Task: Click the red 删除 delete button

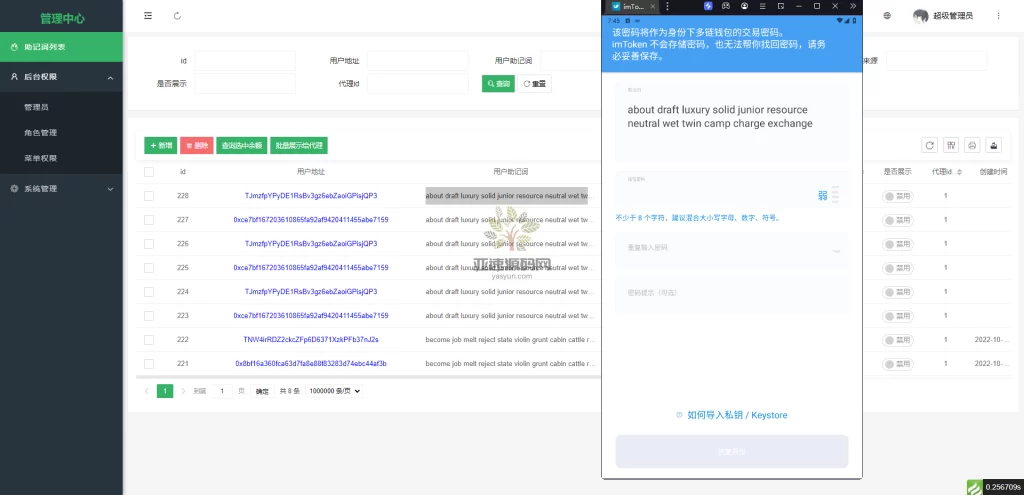Action: [x=197, y=146]
